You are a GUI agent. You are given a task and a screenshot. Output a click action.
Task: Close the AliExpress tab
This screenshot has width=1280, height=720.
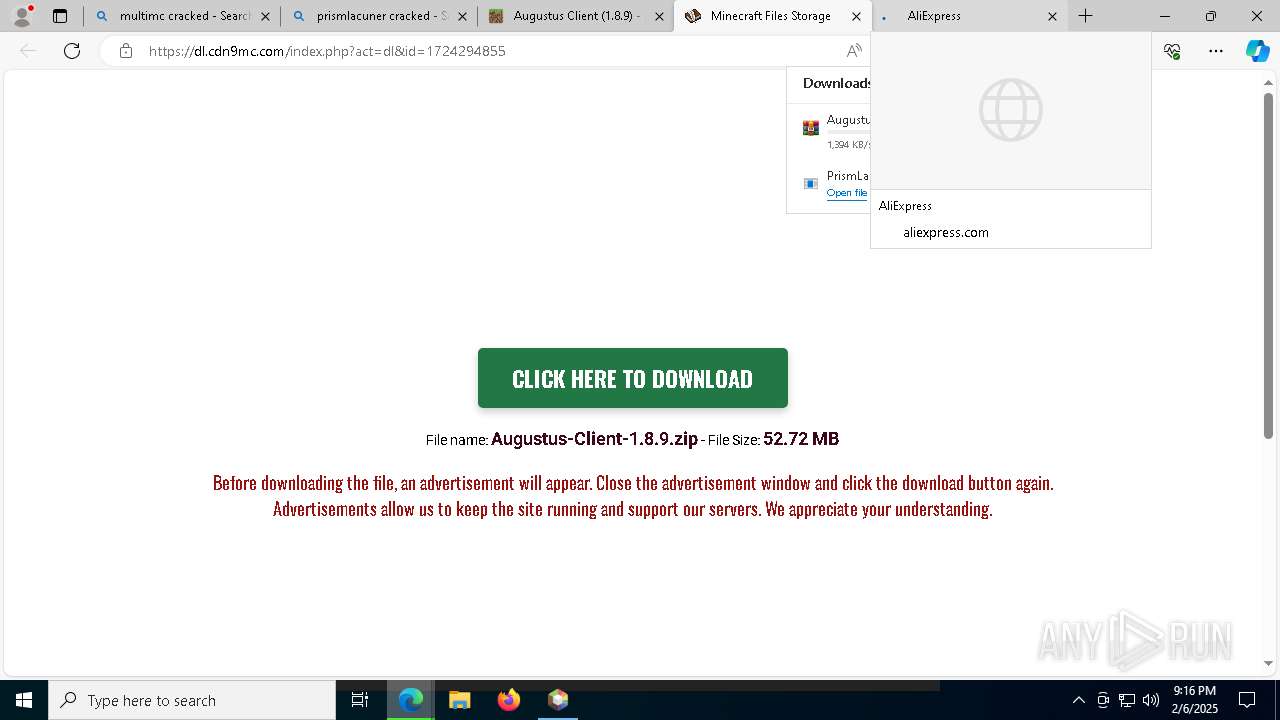coord(1052,16)
